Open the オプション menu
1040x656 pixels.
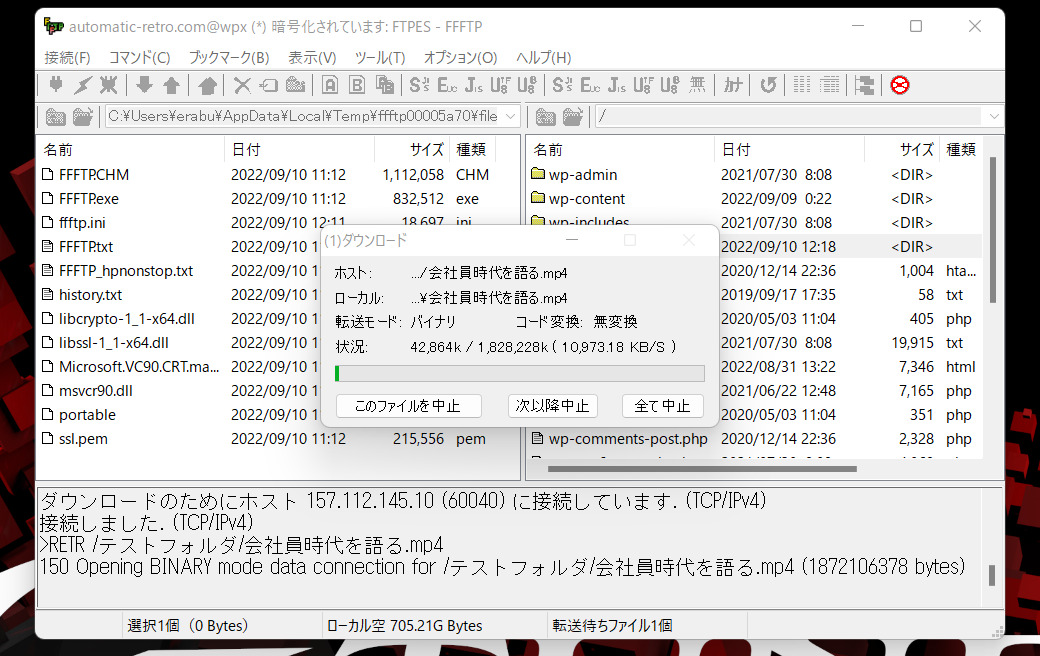pos(459,57)
